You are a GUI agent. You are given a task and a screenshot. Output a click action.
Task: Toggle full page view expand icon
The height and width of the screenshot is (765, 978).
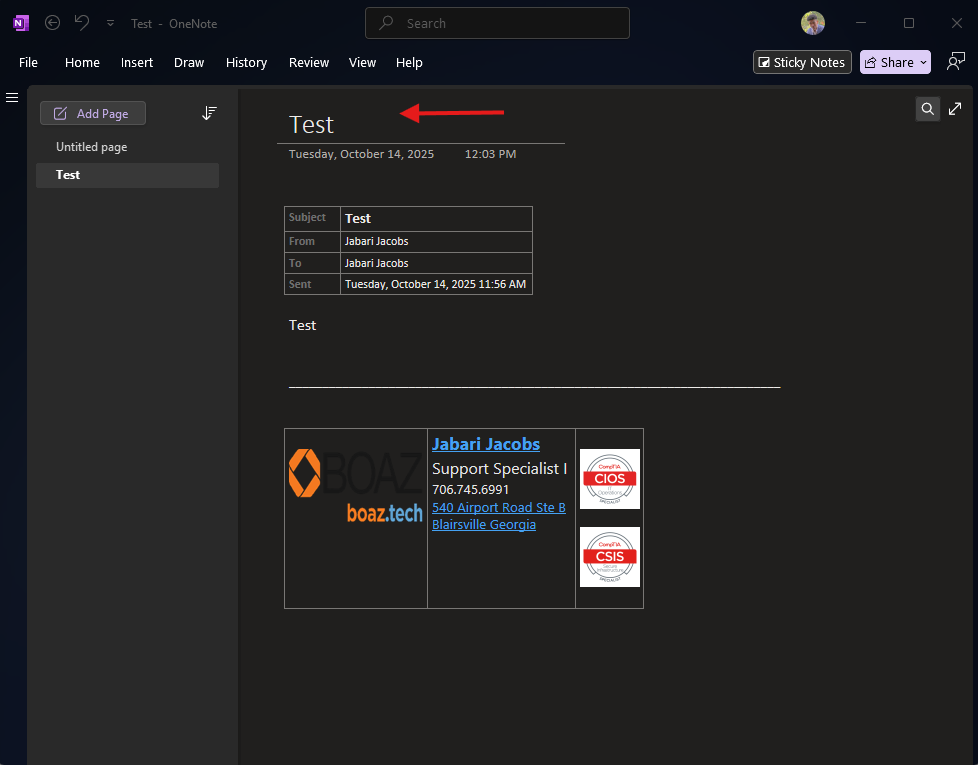pyautogui.click(x=955, y=109)
